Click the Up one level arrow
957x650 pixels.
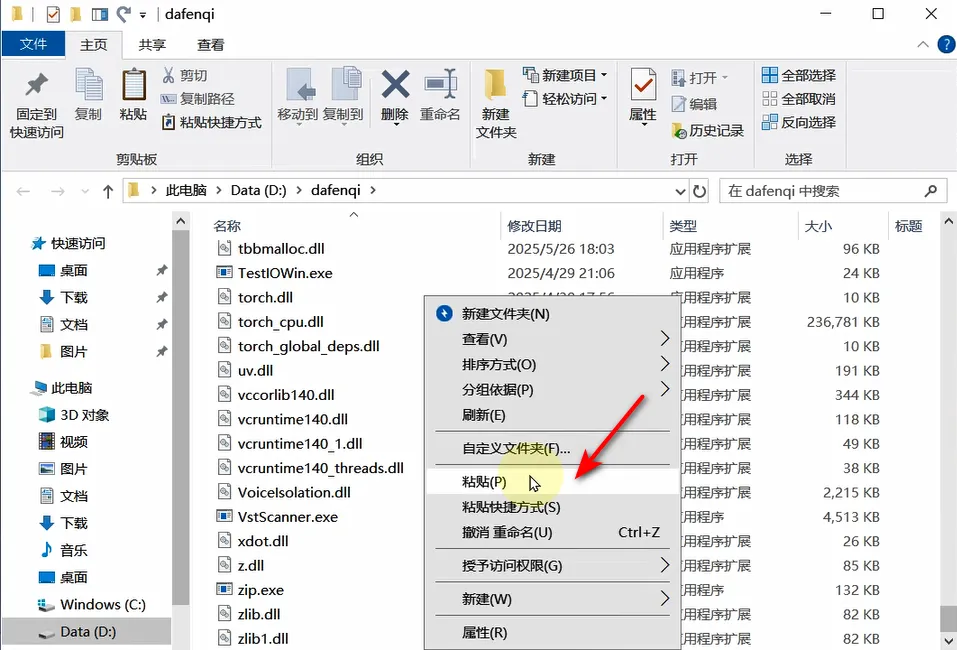[108, 192]
